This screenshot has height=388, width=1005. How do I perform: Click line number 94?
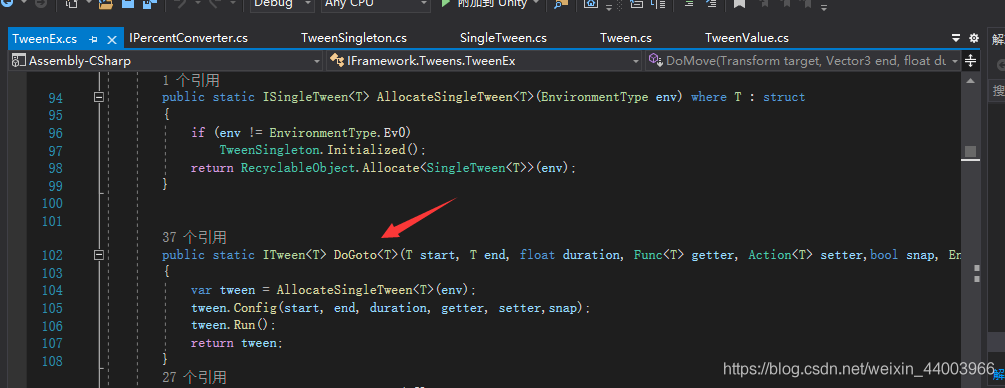[x=56, y=97]
